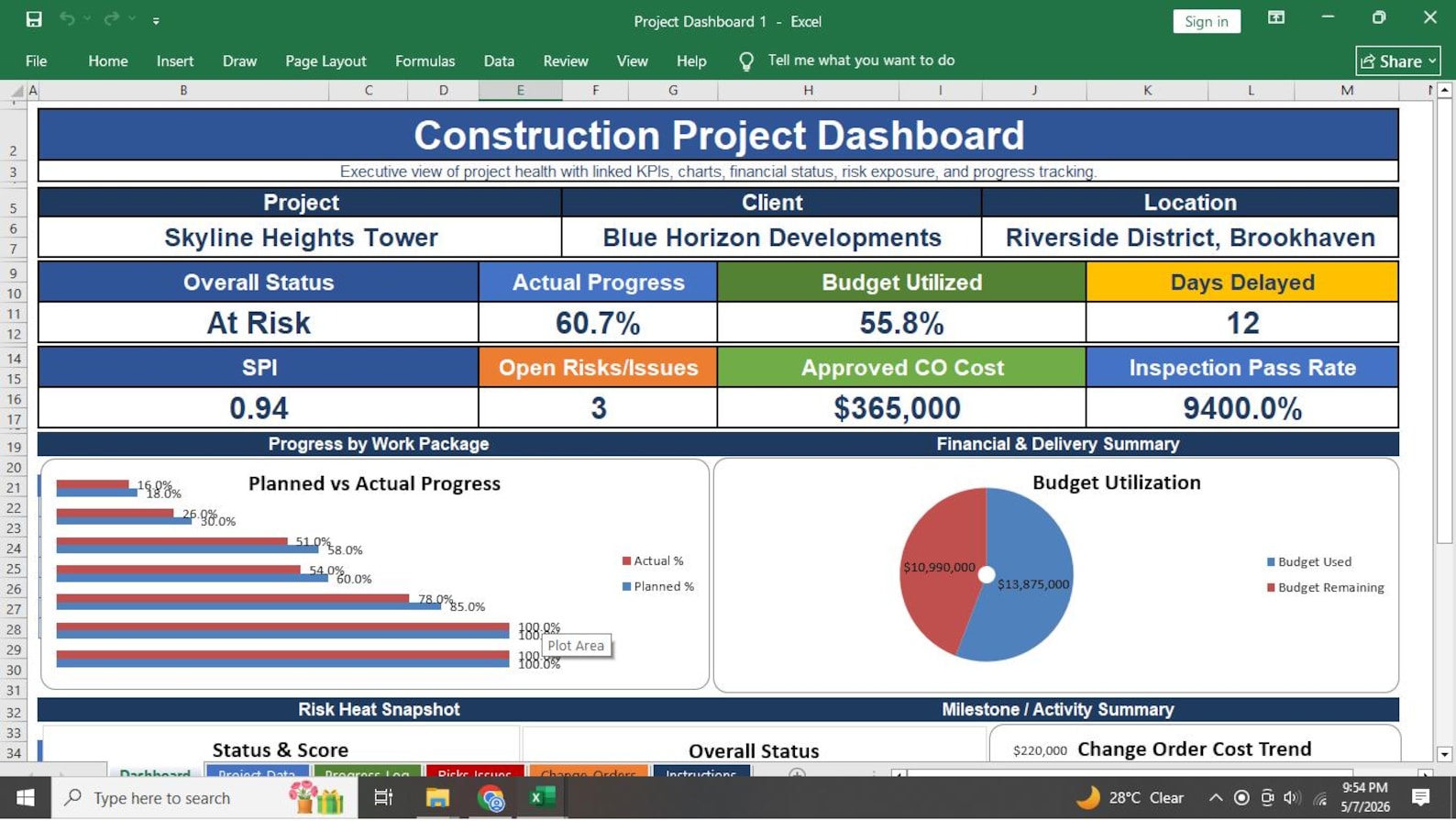Click the 9:54 PM clock and date
1456x821 pixels.
pyautogui.click(x=1365, y=798)
